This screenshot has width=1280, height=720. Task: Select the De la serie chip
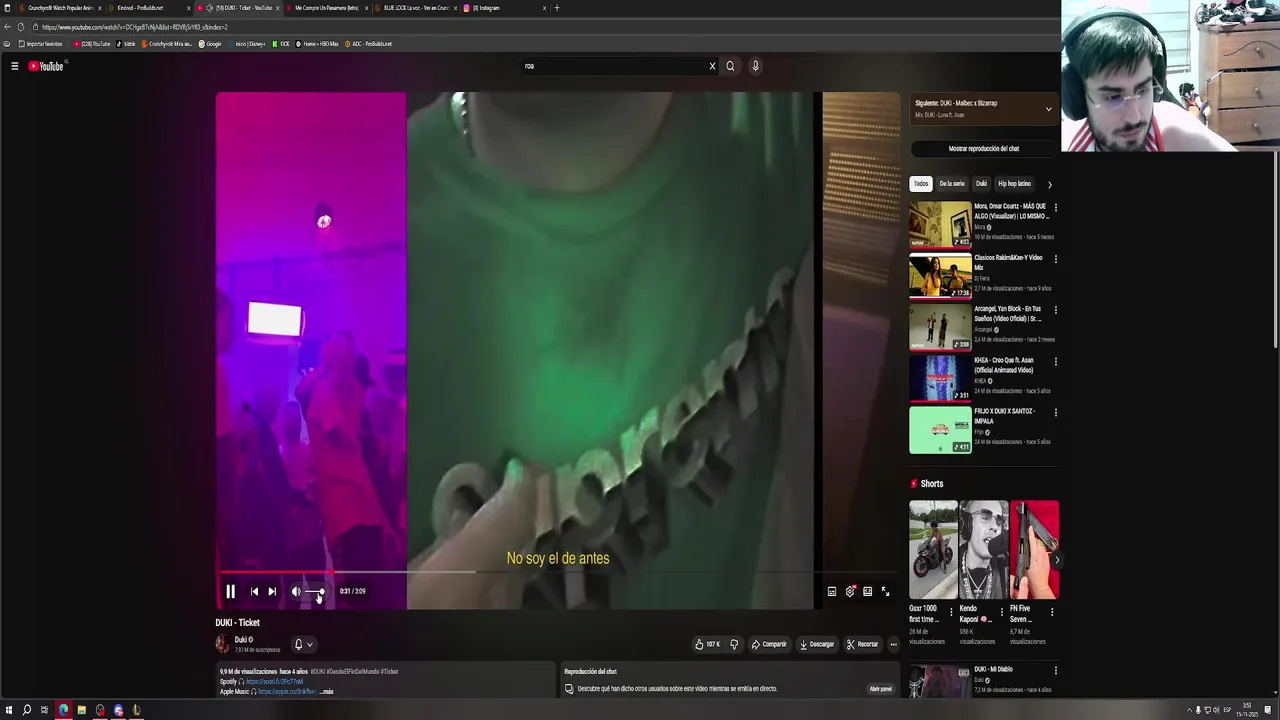[x=952, y=184]
